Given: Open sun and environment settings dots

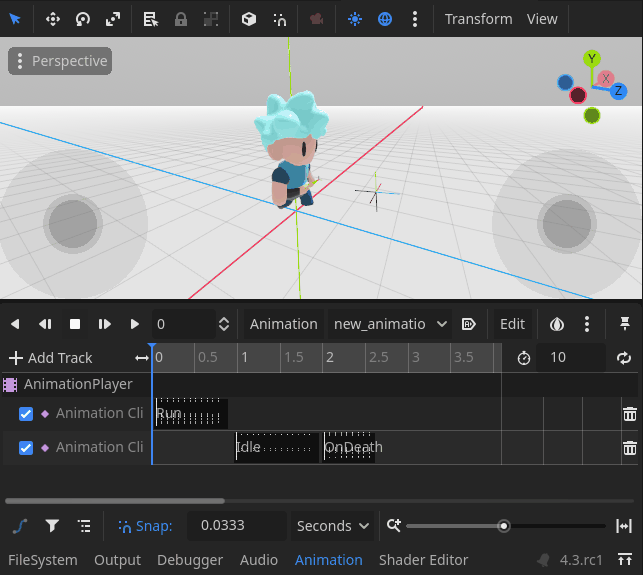Looking at the screenshot, I should tap(415, 19).
